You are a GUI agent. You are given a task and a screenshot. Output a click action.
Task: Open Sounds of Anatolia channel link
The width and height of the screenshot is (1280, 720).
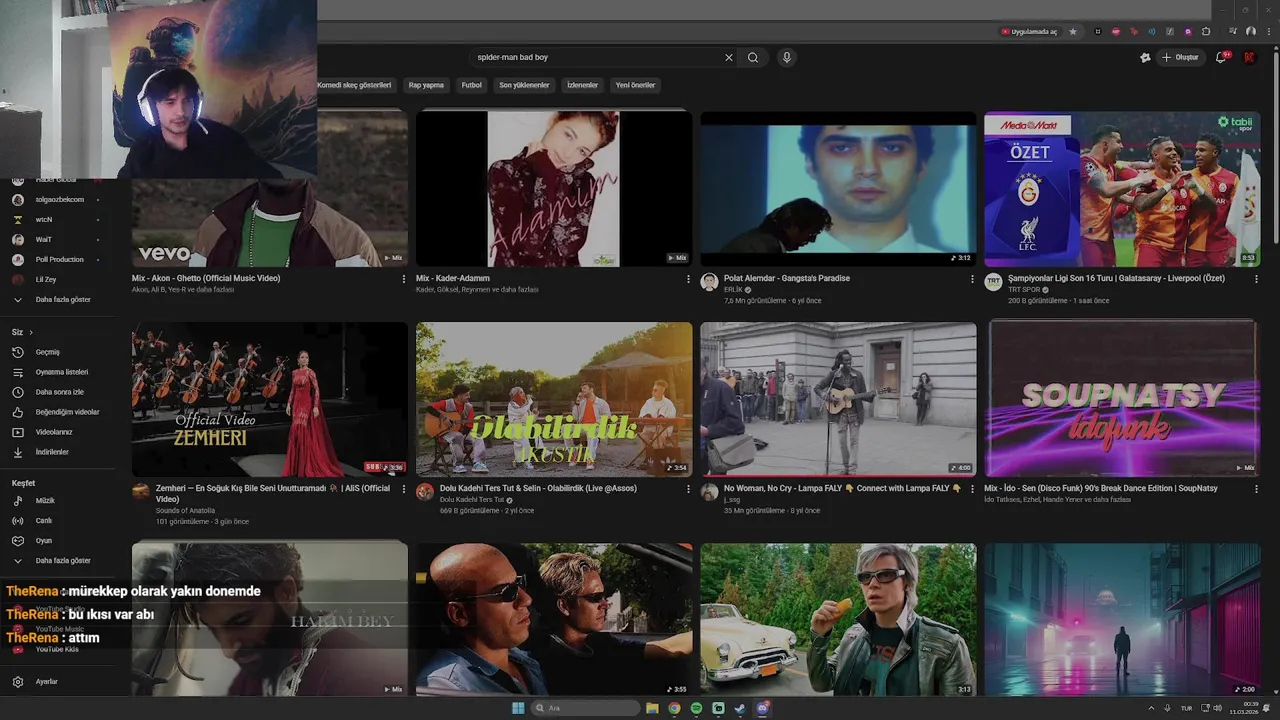tap(185, 511)
